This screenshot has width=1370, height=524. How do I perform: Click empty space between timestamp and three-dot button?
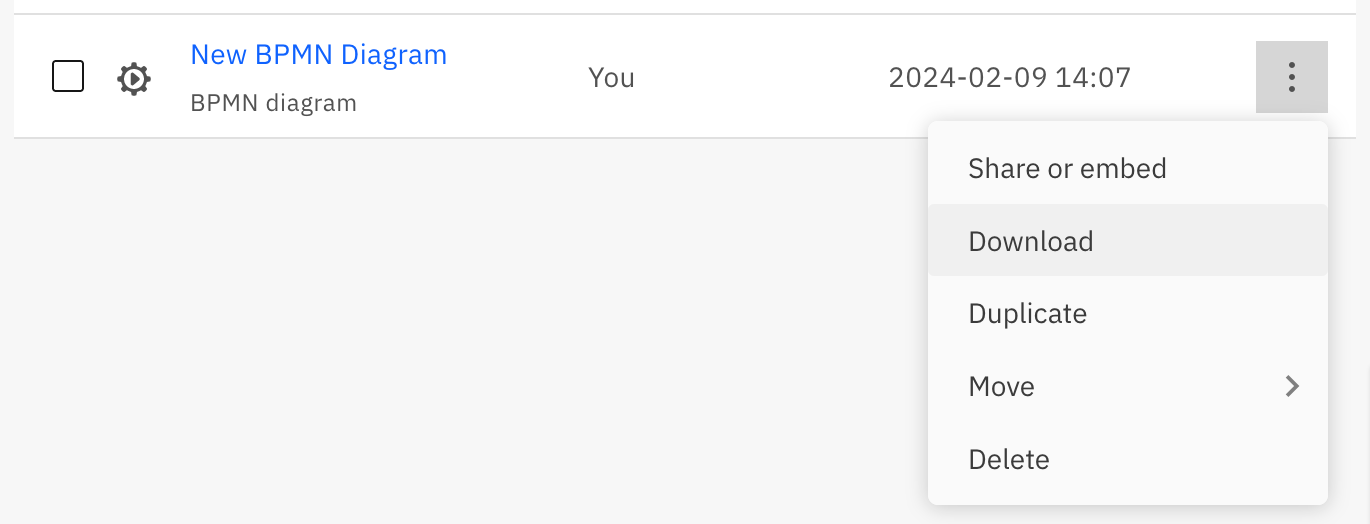[x=1195, y=77]
